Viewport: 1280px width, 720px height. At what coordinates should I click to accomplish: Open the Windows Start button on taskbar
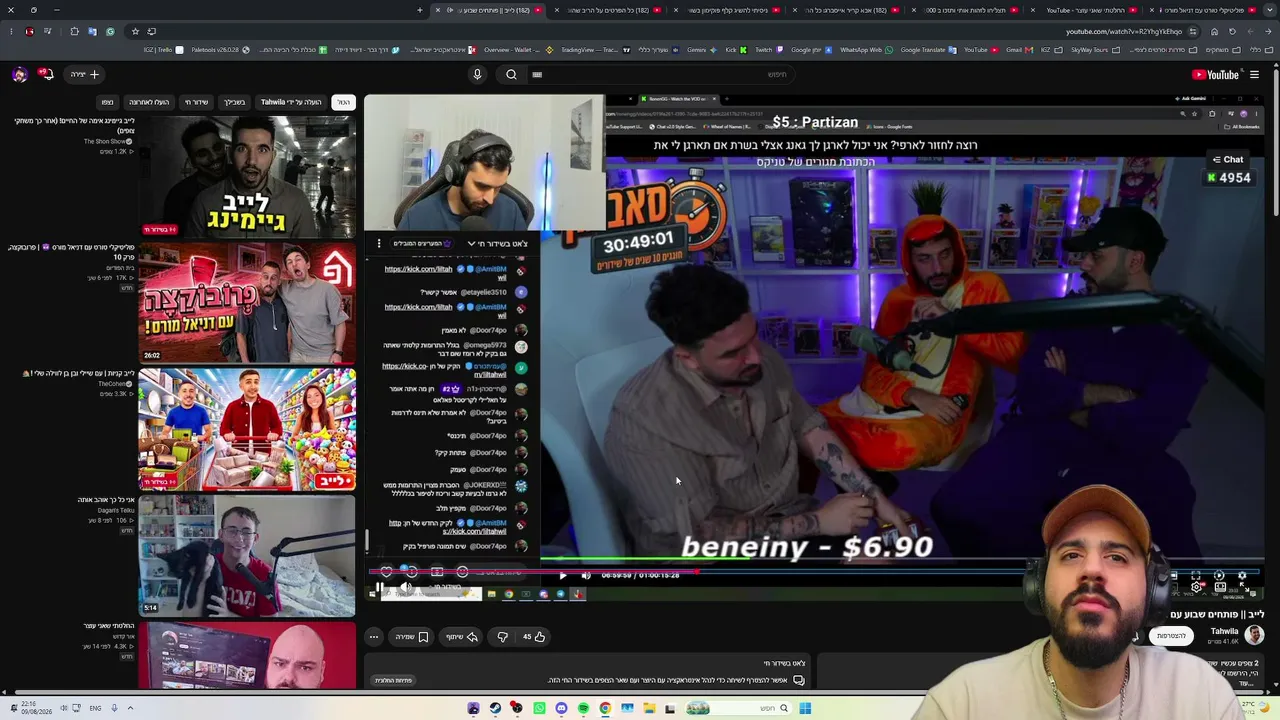pyautogui.click(x=805, y=708)
